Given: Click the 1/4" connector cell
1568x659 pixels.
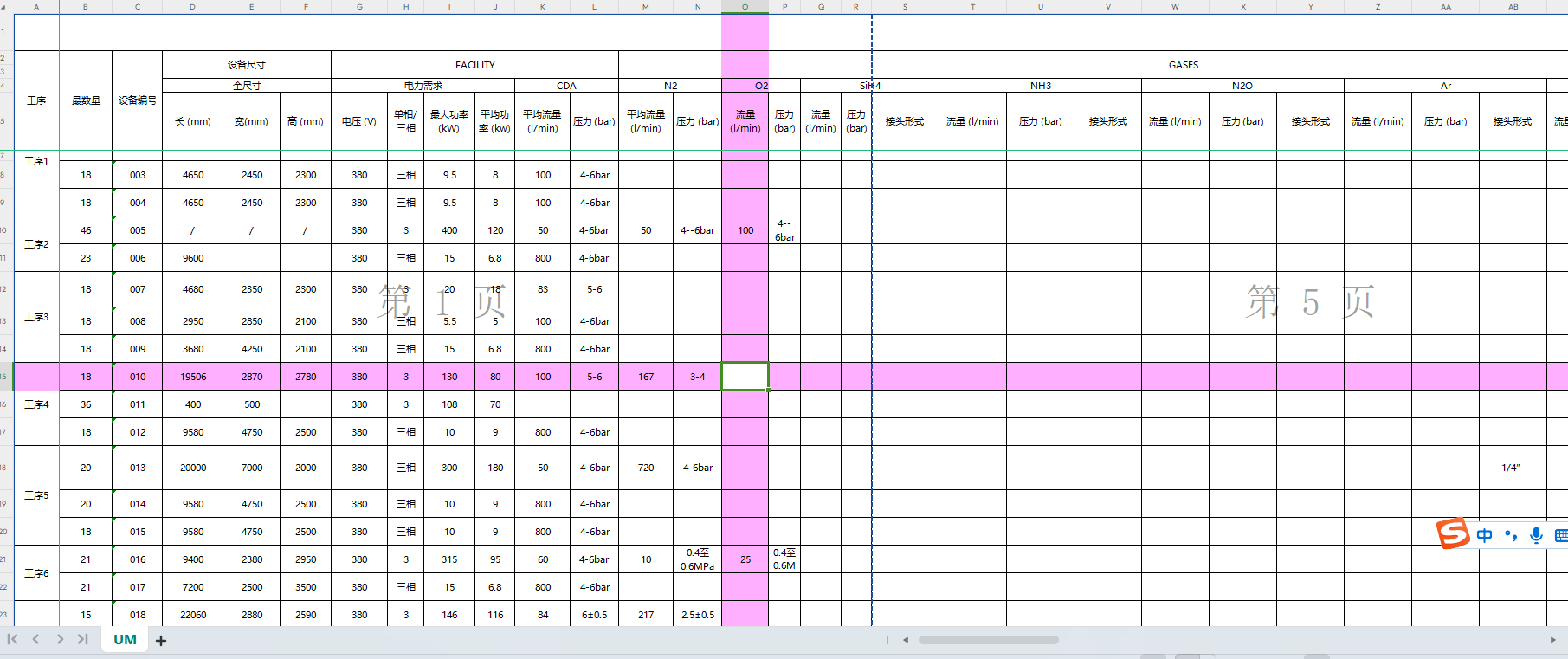Looking at the screenshot, I should [x=1513, y=468].
